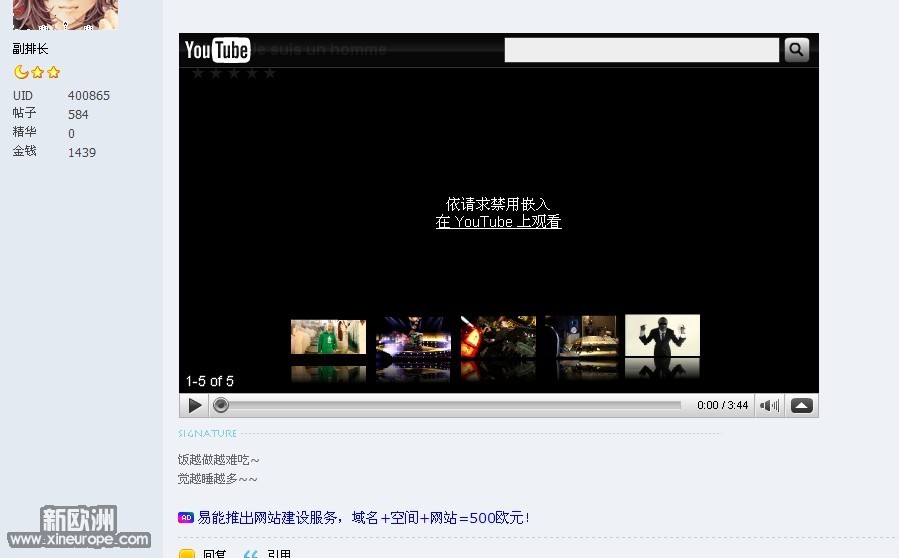The image size is (899, 558).
Task: Click the 副排长 rank title
Action: point(30,49)
